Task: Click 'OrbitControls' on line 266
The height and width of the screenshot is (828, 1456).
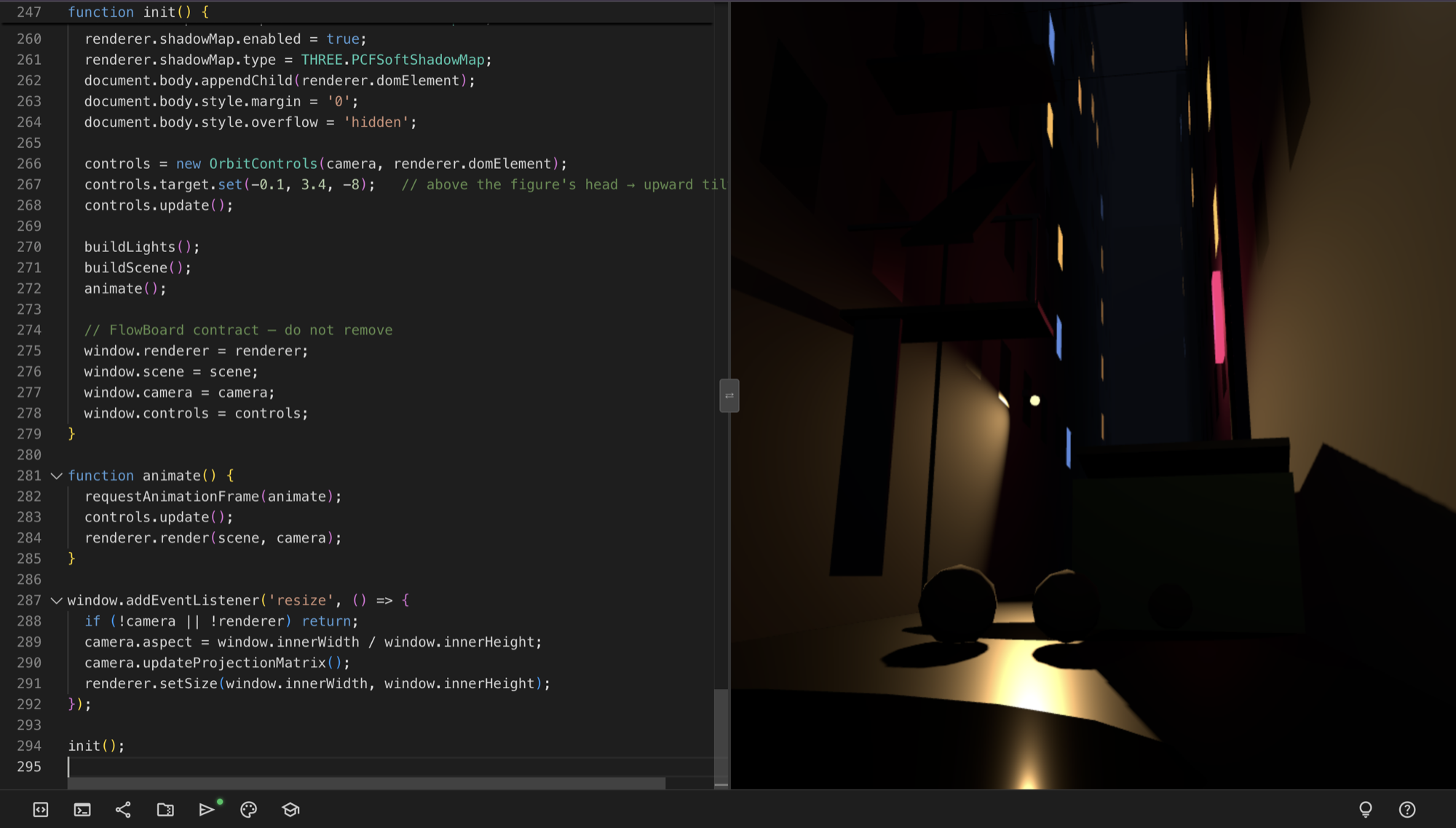Action: pos(264,164)
